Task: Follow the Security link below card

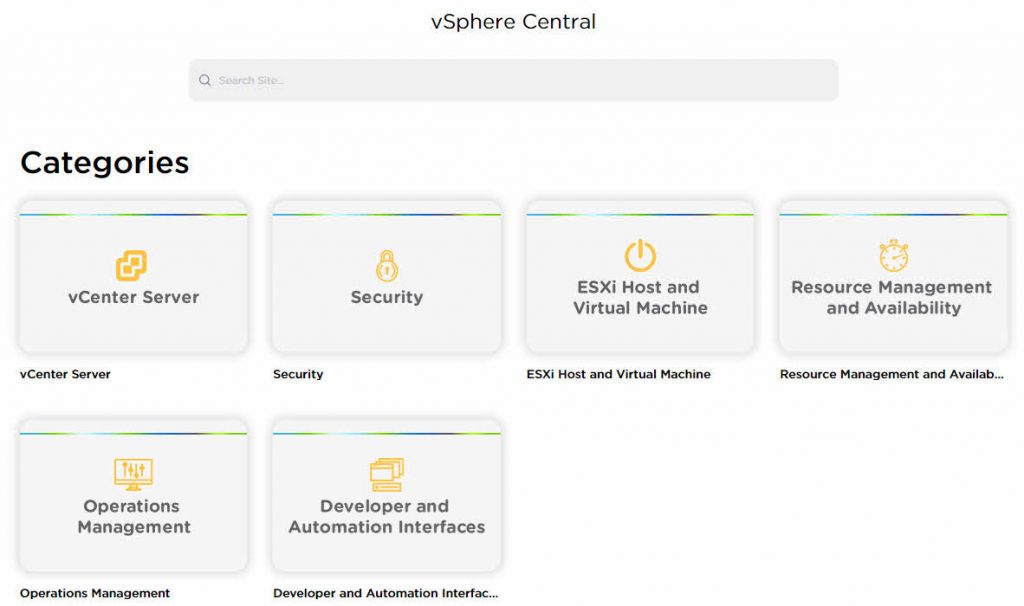Action: pyautogui.click(x=298, y=374)
